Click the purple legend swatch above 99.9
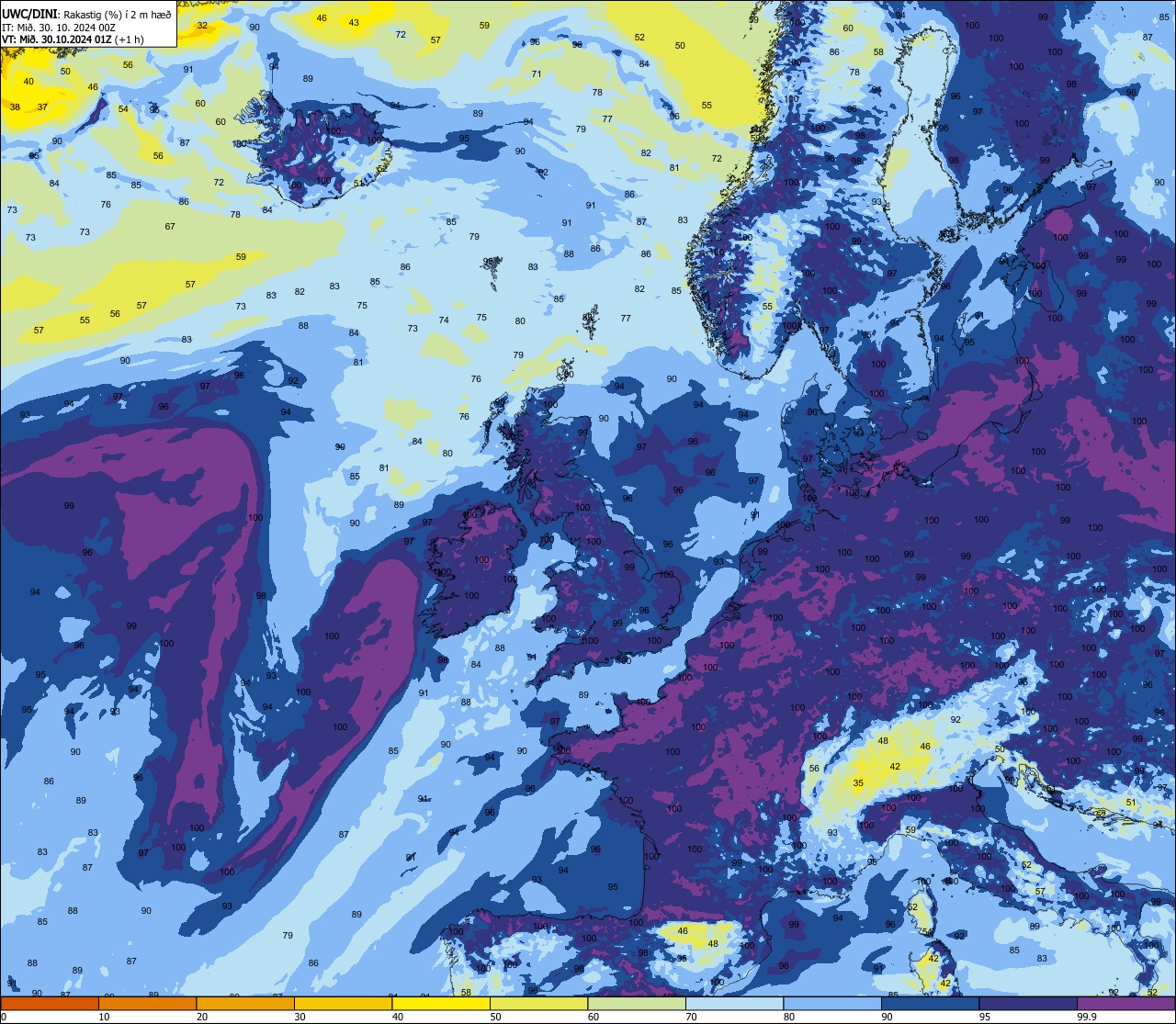The width and height of the screenshot is (1176, 1024). [x=1125, y=1003]
